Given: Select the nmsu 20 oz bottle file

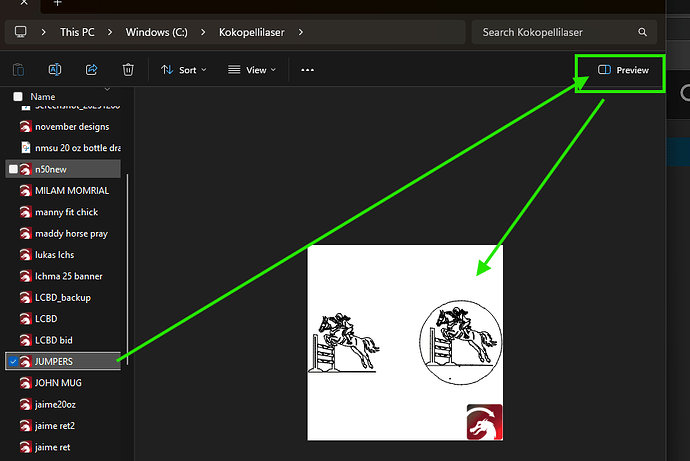Looking at the screenshot, I should tap(78, 148).
